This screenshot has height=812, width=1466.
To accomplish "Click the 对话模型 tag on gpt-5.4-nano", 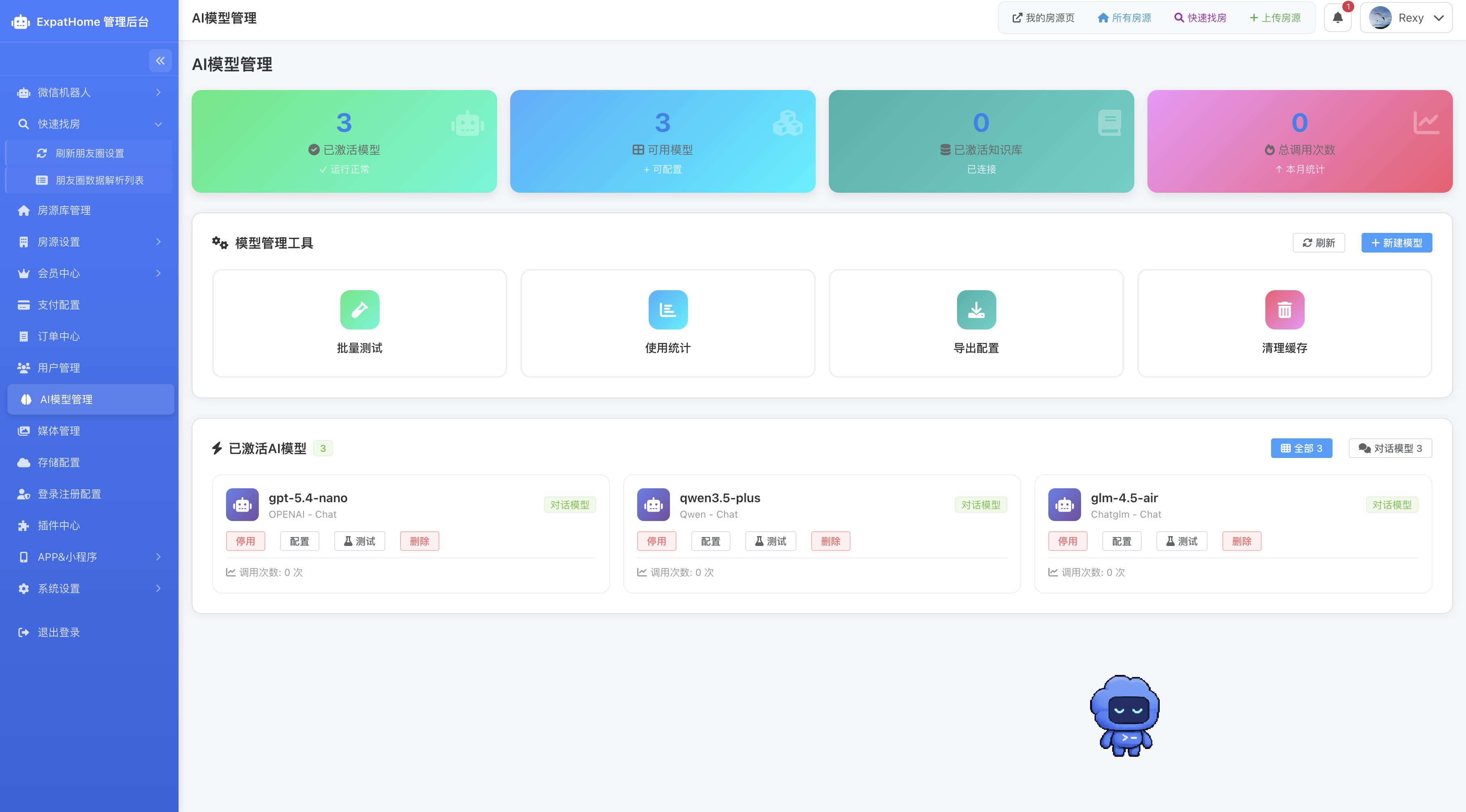I will coord(570,504).
